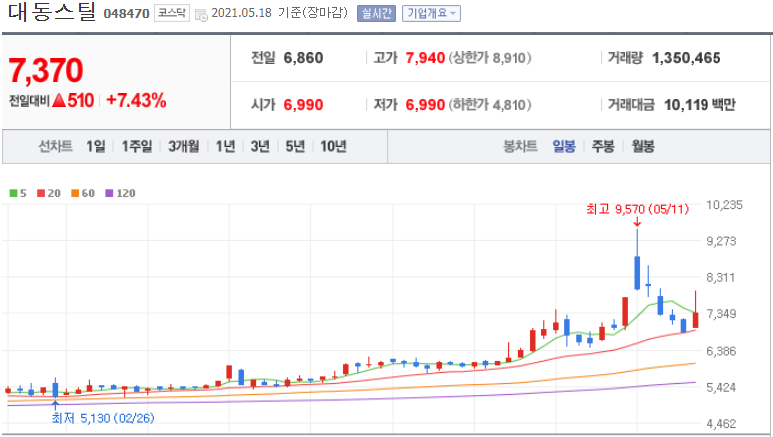Click the stock code 048470

point(127,14)
